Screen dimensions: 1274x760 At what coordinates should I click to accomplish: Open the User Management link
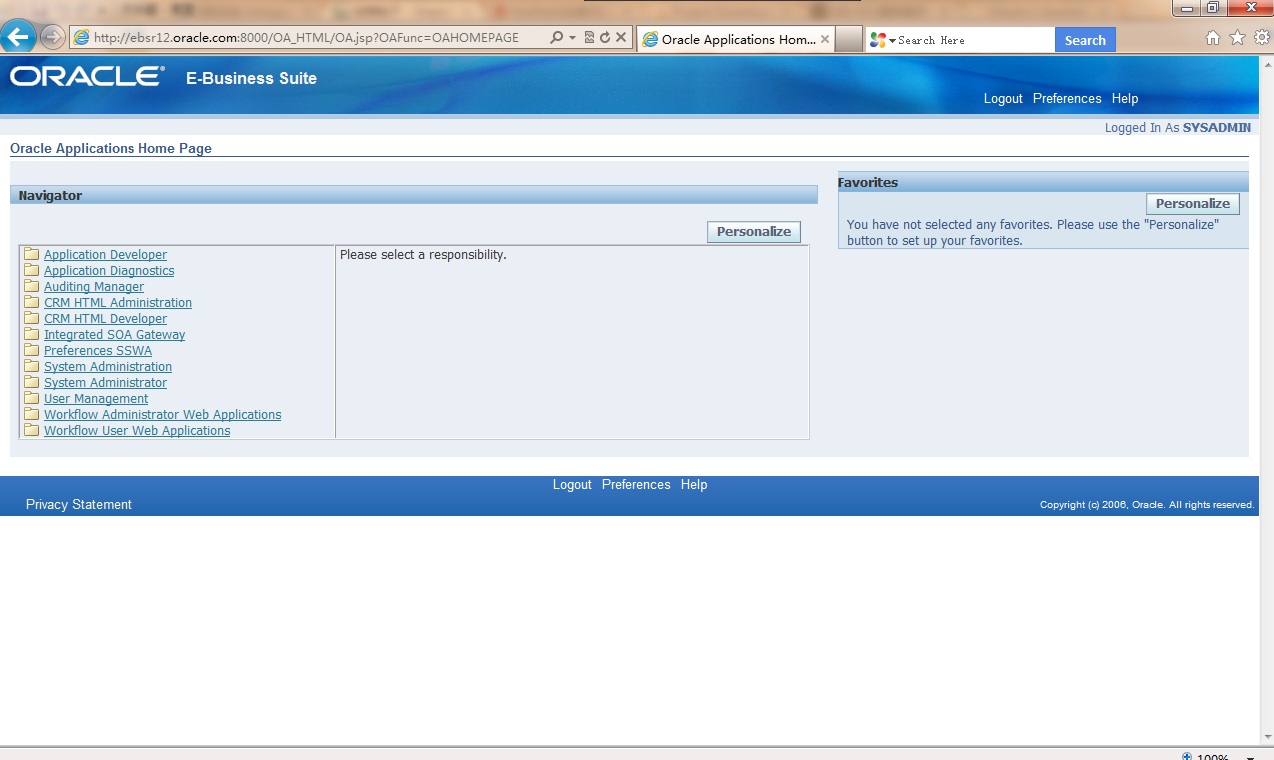pos(96,399)
